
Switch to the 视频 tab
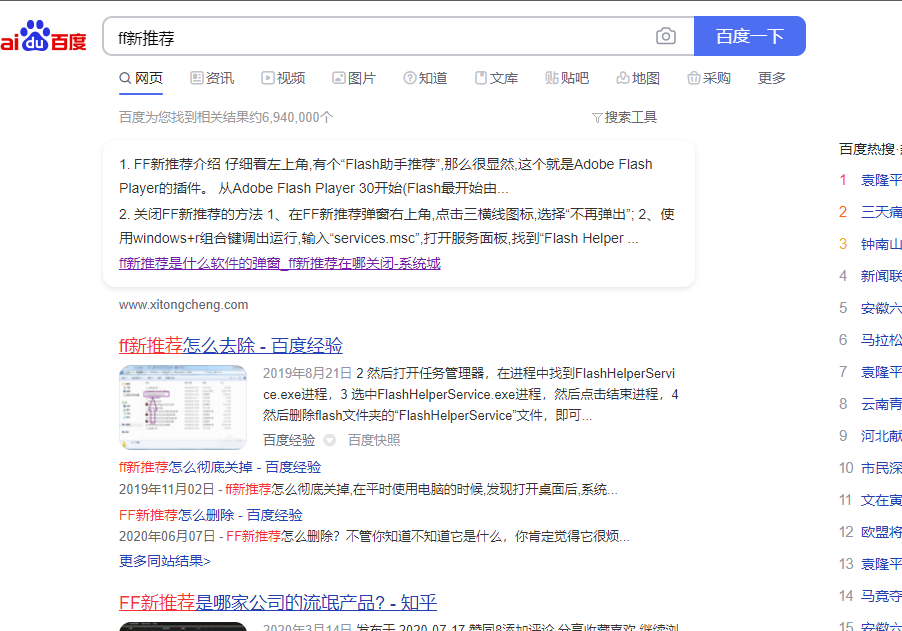[x=283, y=78]
